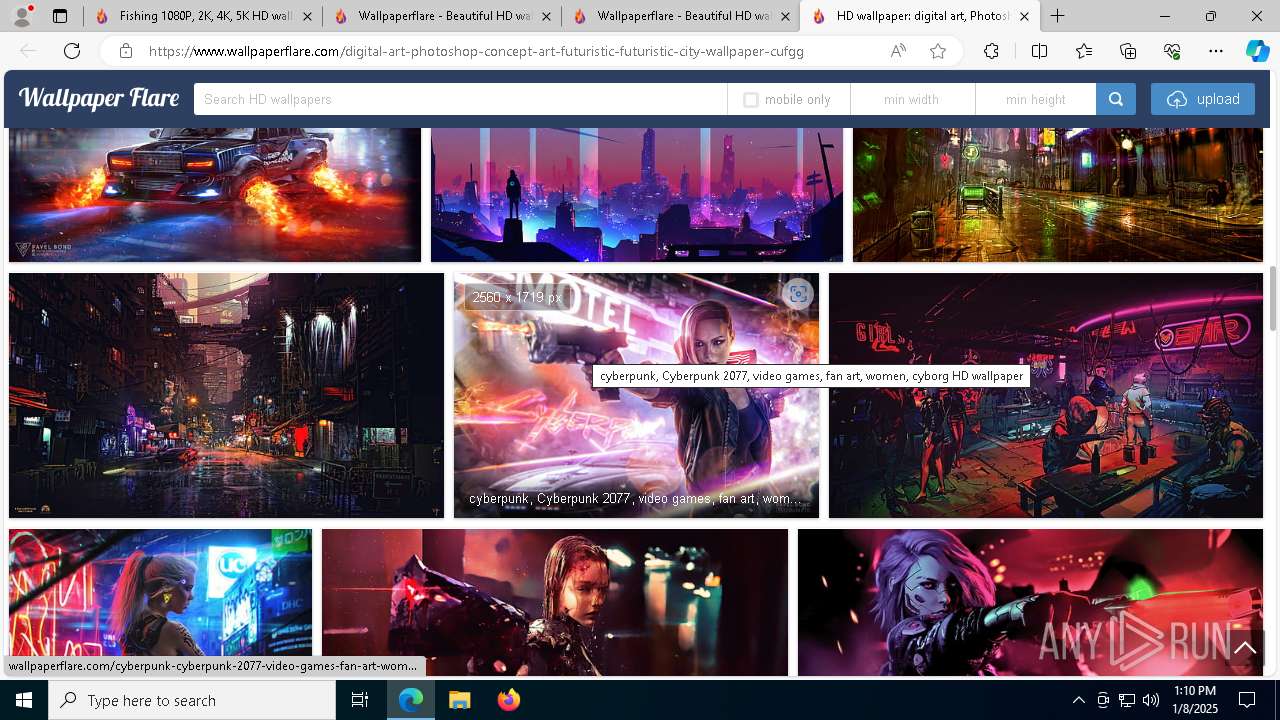Image resolution: width=1280 pixels, height=720 pixels.
Task: Click the upload button
Action: pos(1203,99)
